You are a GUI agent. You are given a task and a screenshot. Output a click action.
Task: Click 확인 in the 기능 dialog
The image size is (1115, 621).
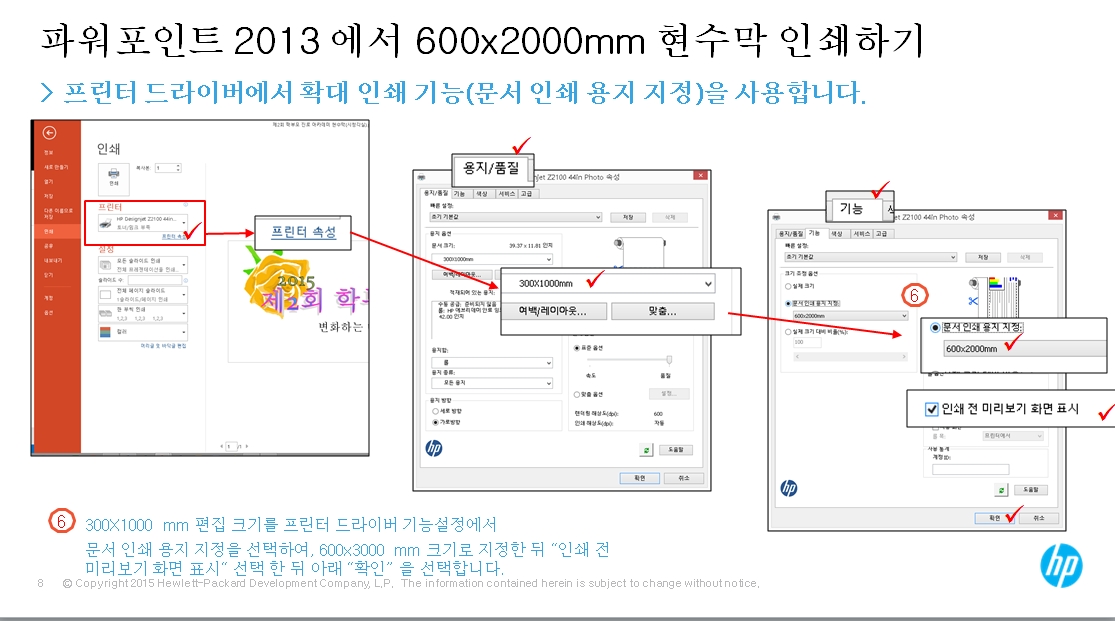coord(994,518)
